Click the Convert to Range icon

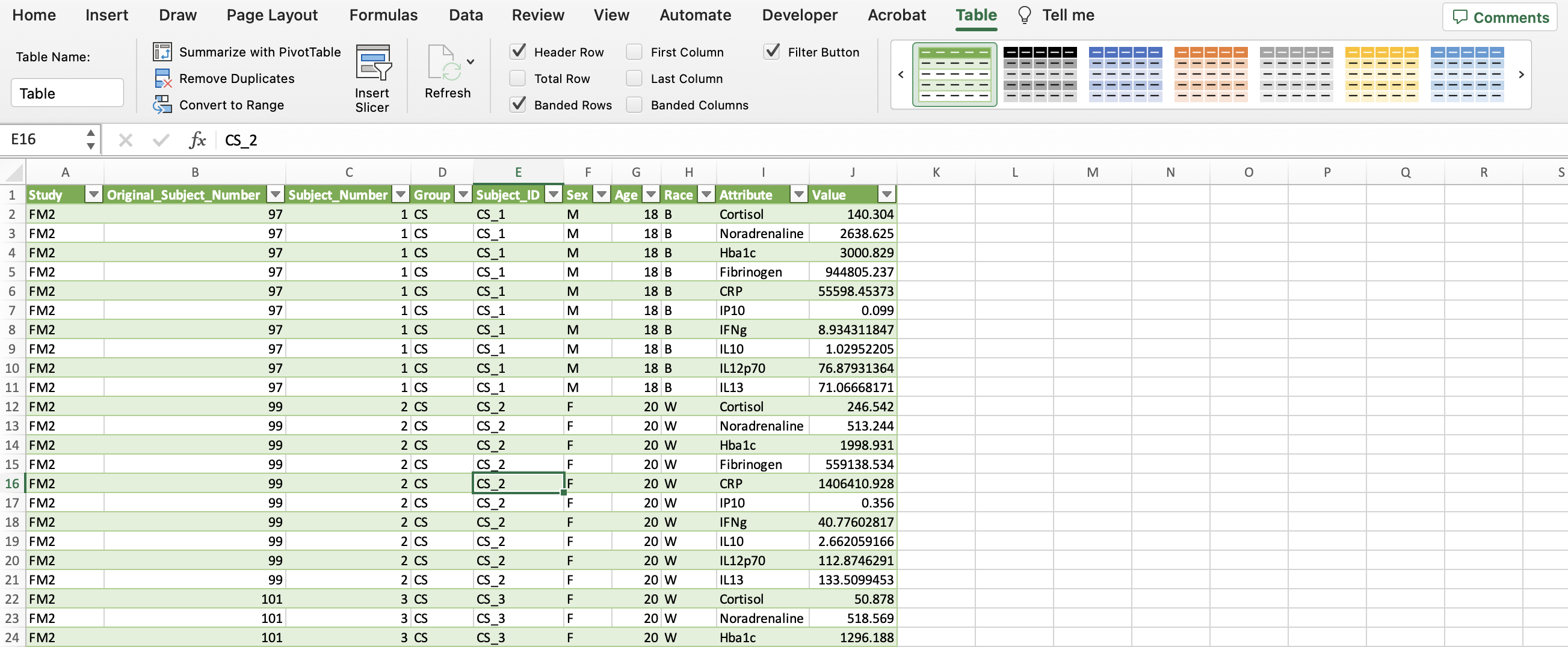point(162,105)
